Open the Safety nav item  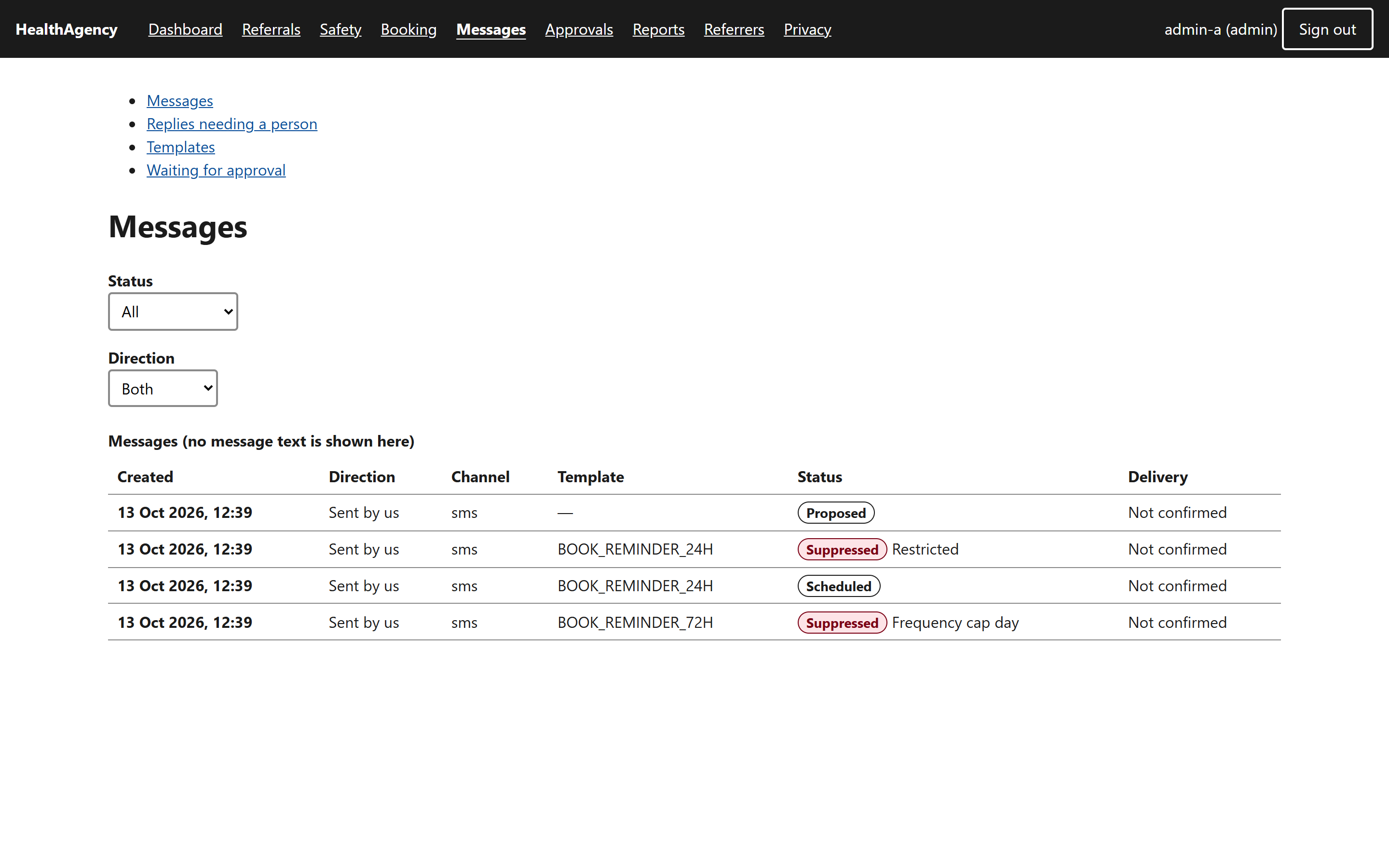[340, 29]
